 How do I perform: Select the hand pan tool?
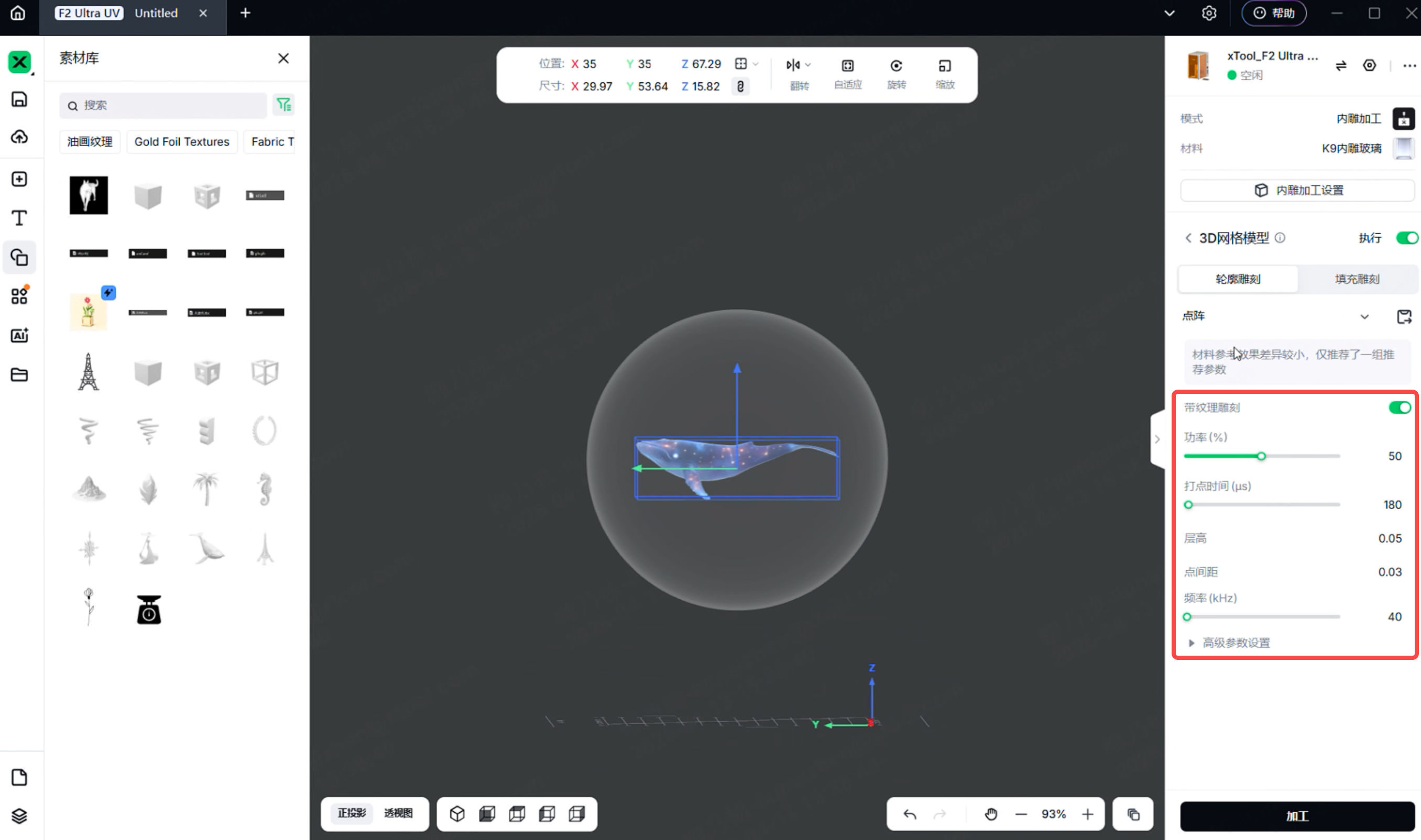point(991,814)
